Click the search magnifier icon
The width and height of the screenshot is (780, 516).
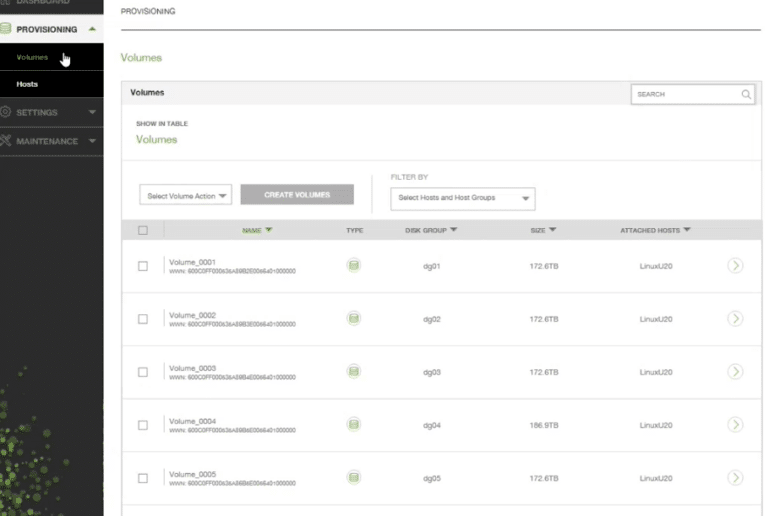pos(746,94)
